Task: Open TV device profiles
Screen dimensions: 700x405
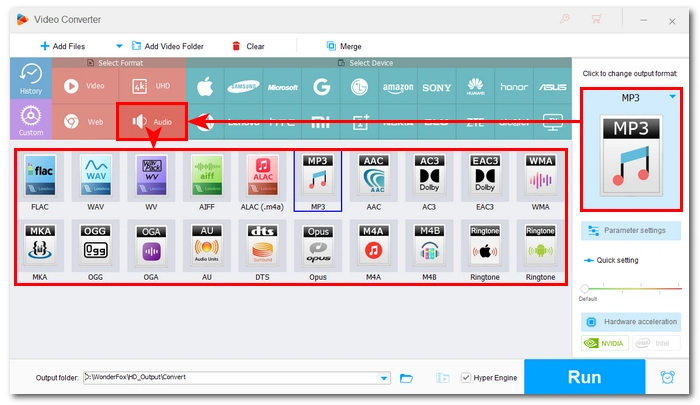Action: point(553,122)
